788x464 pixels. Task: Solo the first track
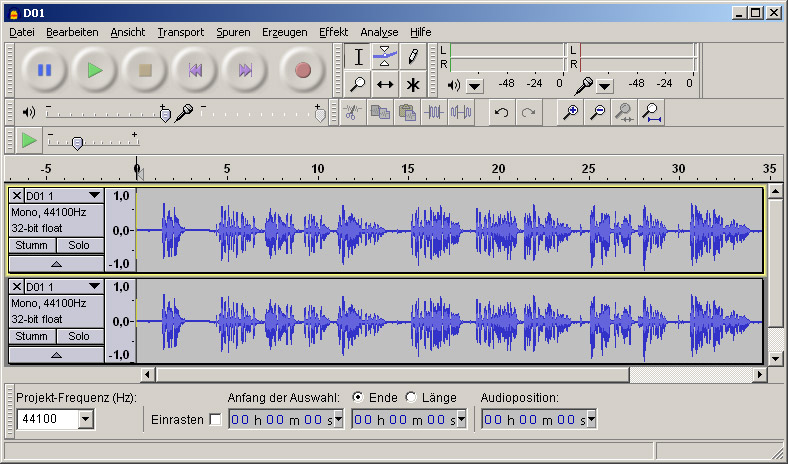[79, 245]
